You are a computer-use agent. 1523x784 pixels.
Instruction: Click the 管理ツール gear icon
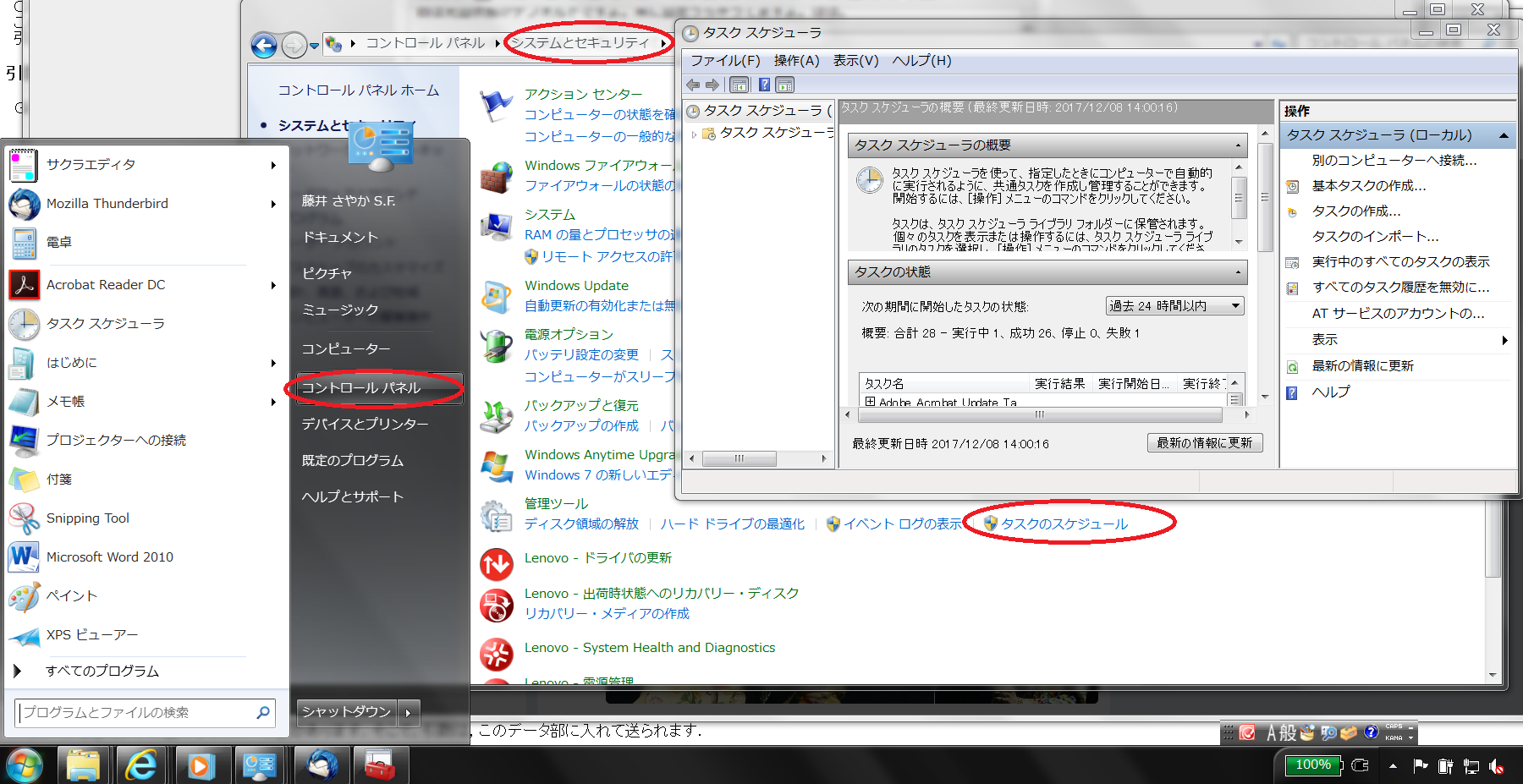(497, 515)
